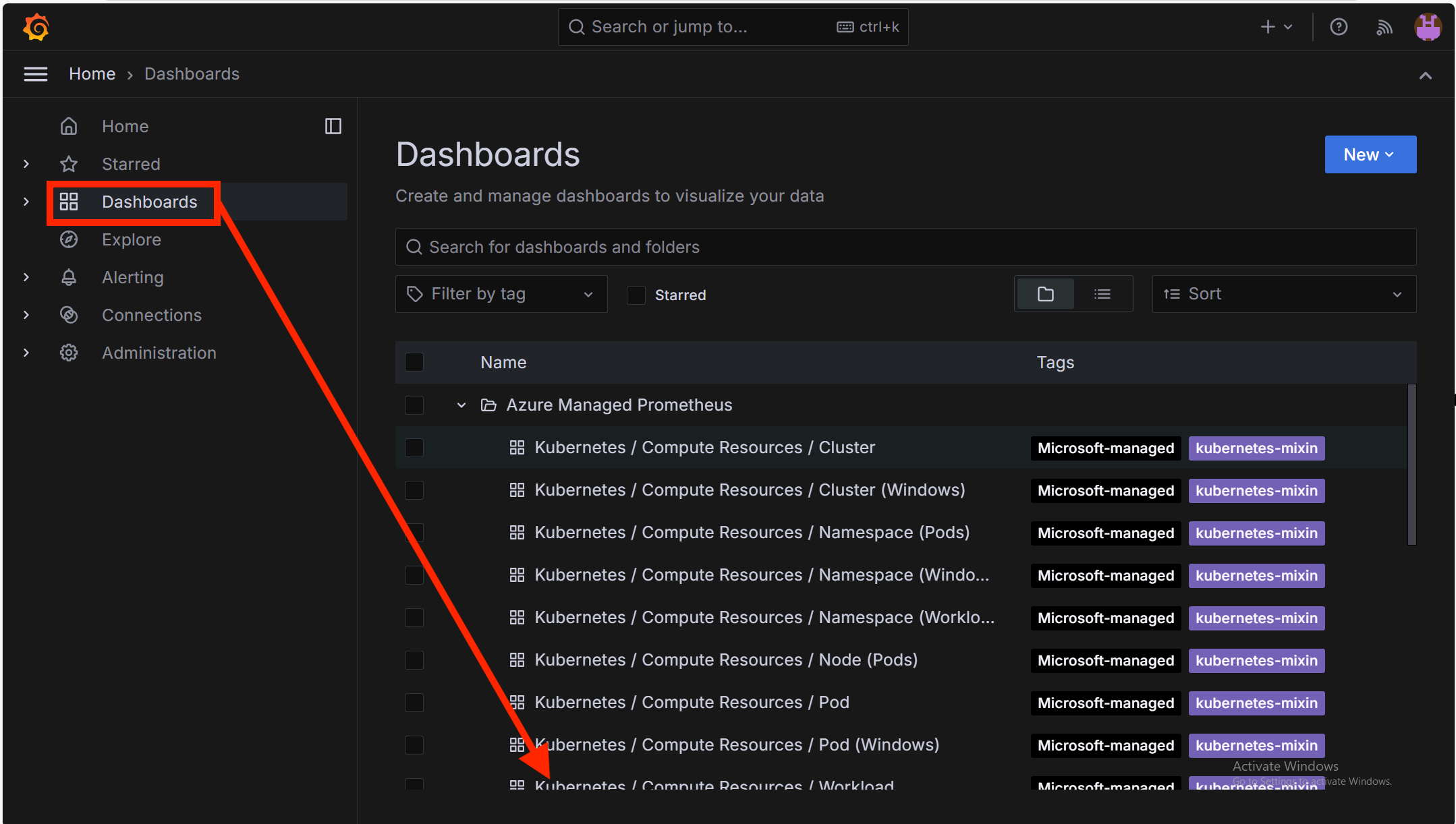Click the Name column header
This screenshot has width=1456, height=824.
coord(503,363)
